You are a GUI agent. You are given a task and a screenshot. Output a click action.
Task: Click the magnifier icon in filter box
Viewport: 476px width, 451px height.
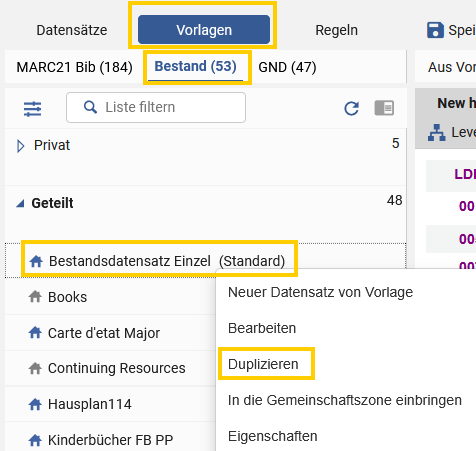90,107
